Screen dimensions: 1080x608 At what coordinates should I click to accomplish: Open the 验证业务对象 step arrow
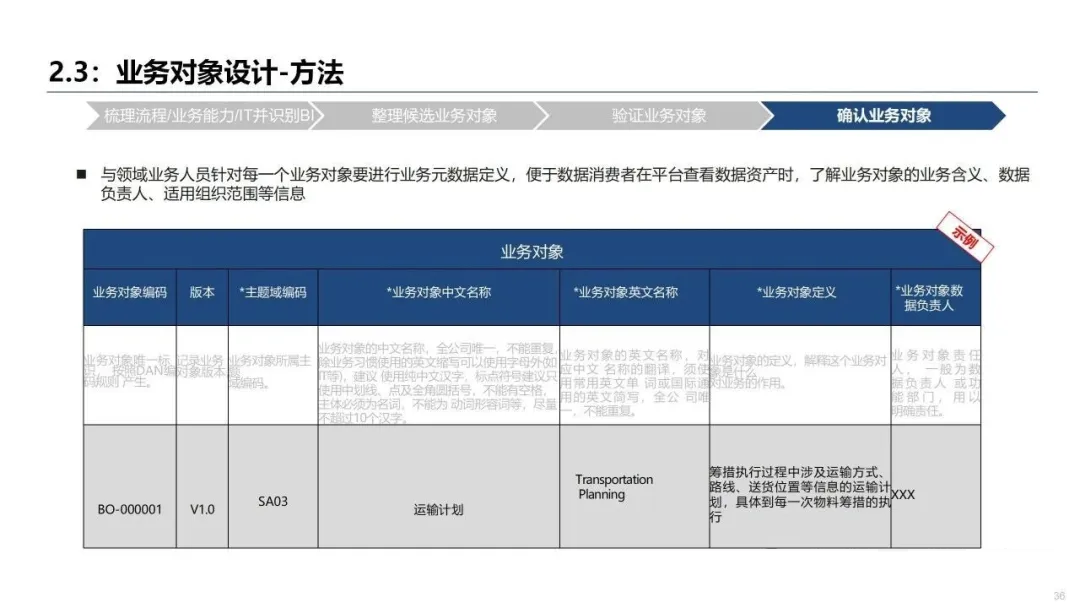[659, 115]
